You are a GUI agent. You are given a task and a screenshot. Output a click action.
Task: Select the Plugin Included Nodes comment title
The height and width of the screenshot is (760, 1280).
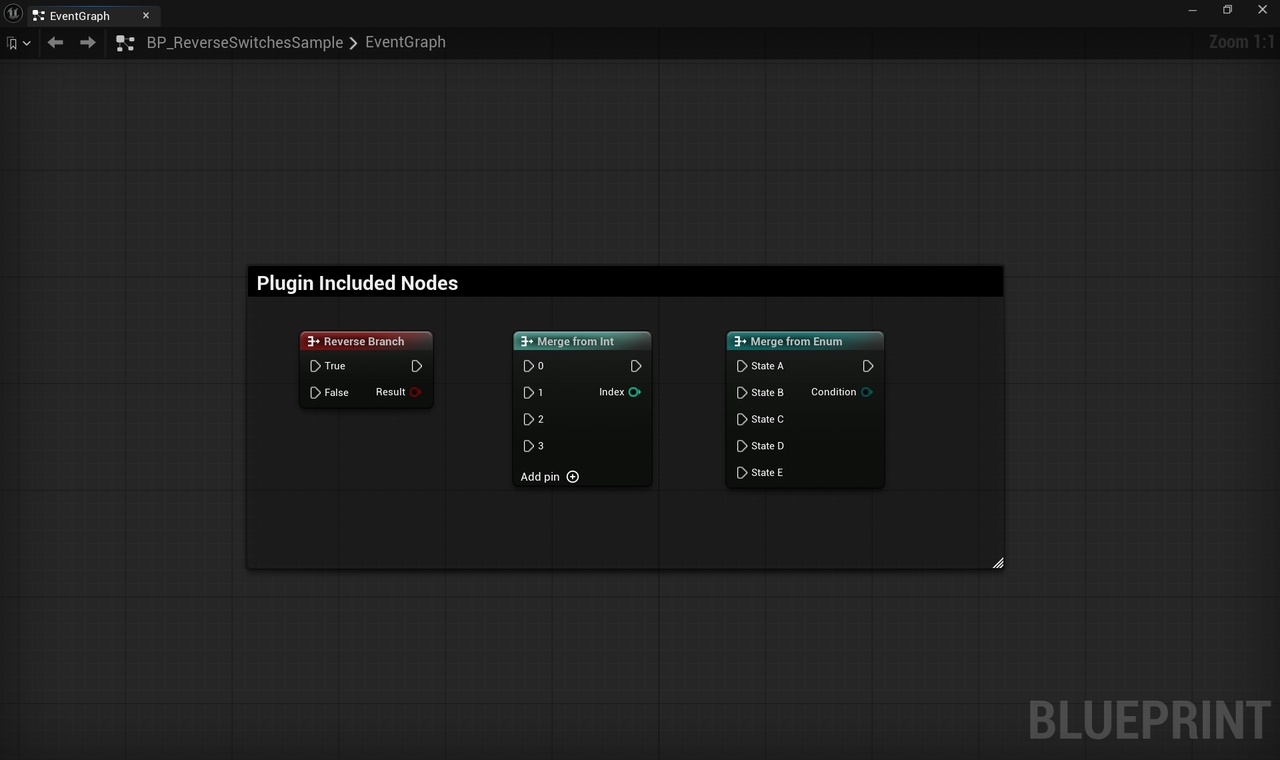click(x=357, y=283)
